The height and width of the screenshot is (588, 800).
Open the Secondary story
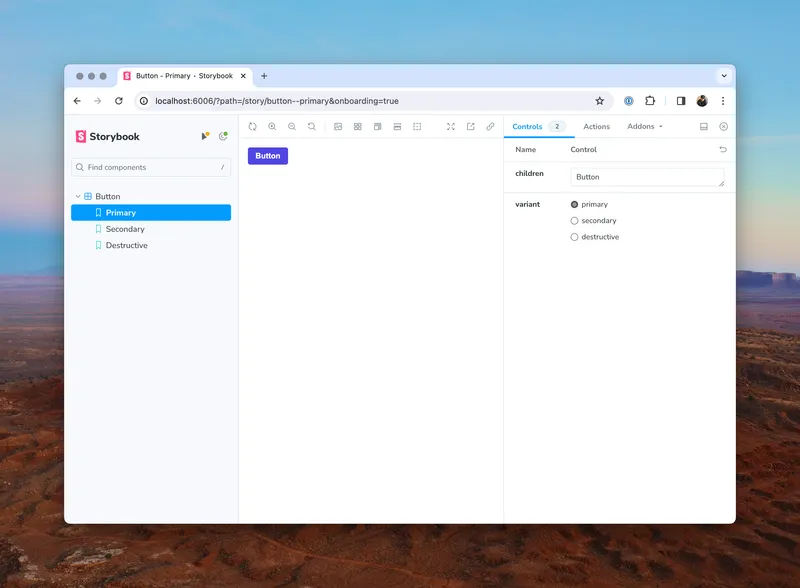click(125, 229)
